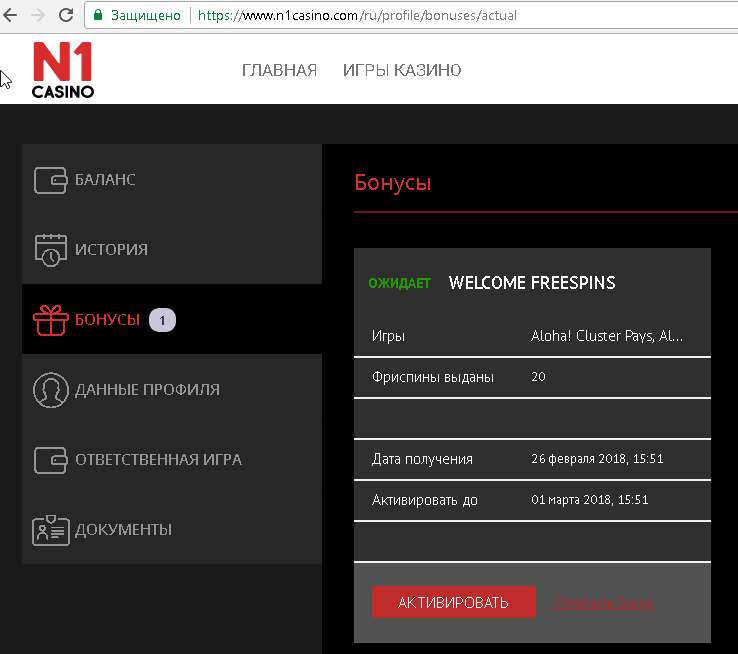The height and width of the screenshot is (654, 738).
Task: Click the date 01 марта 2018, 15:51
Action: (589, 500)
